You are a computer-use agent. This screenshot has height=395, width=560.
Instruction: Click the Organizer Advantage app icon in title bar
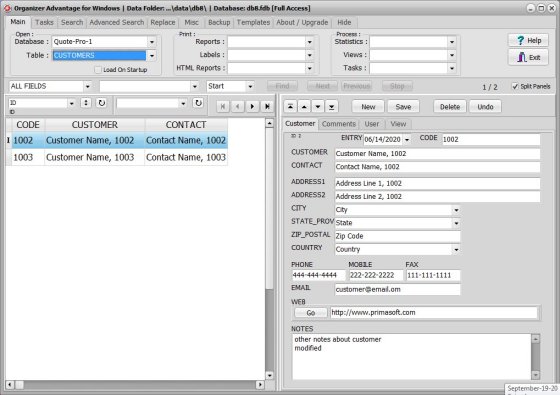(7, 8)
